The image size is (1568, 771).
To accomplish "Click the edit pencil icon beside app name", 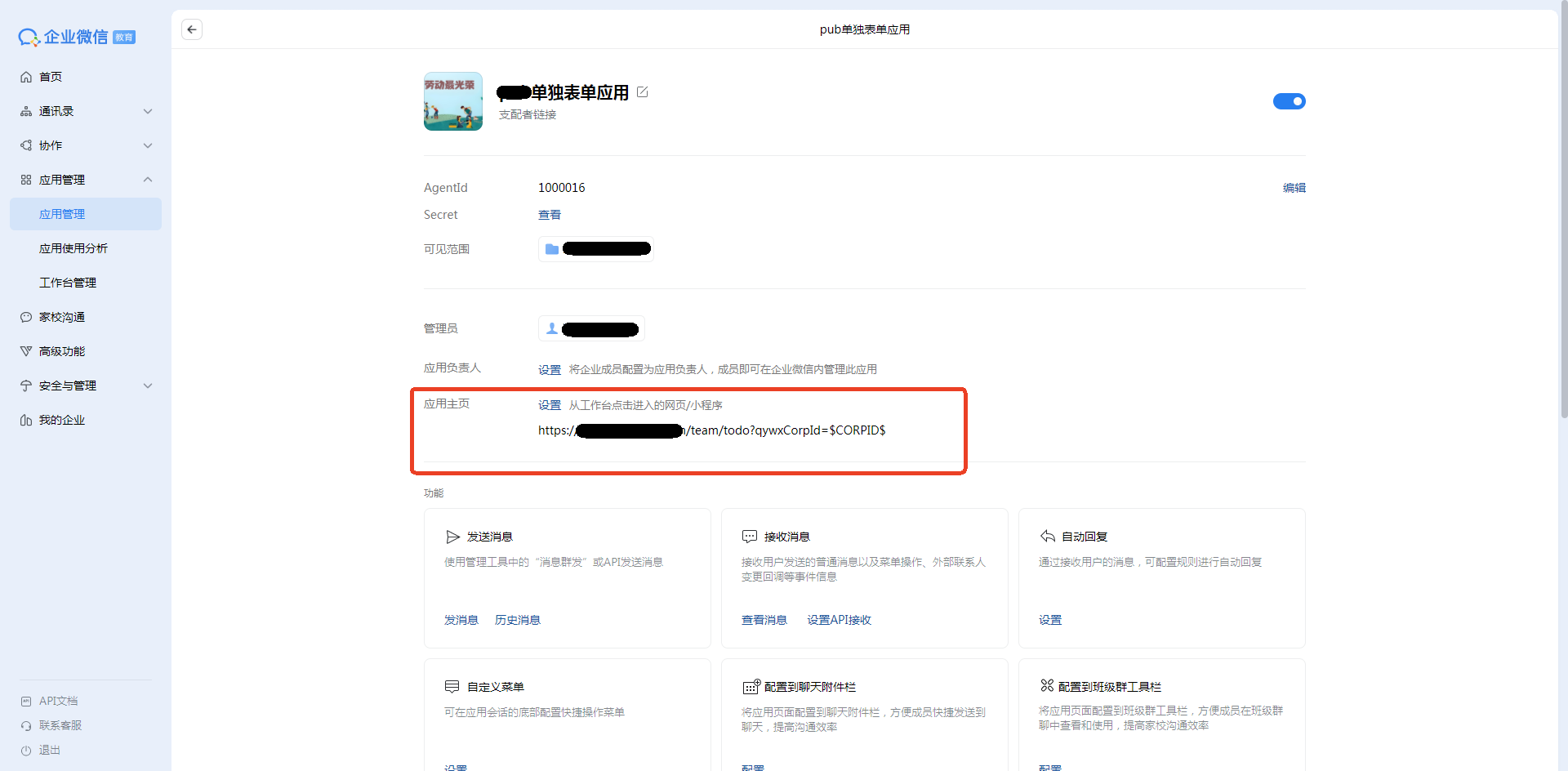I will pyautogui.click(x=642, y=92).
